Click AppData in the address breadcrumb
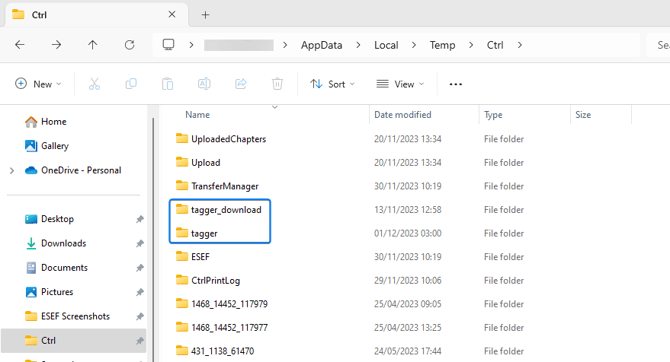The image size is (670, 362). pyautogui.click(x=321, y=45)
